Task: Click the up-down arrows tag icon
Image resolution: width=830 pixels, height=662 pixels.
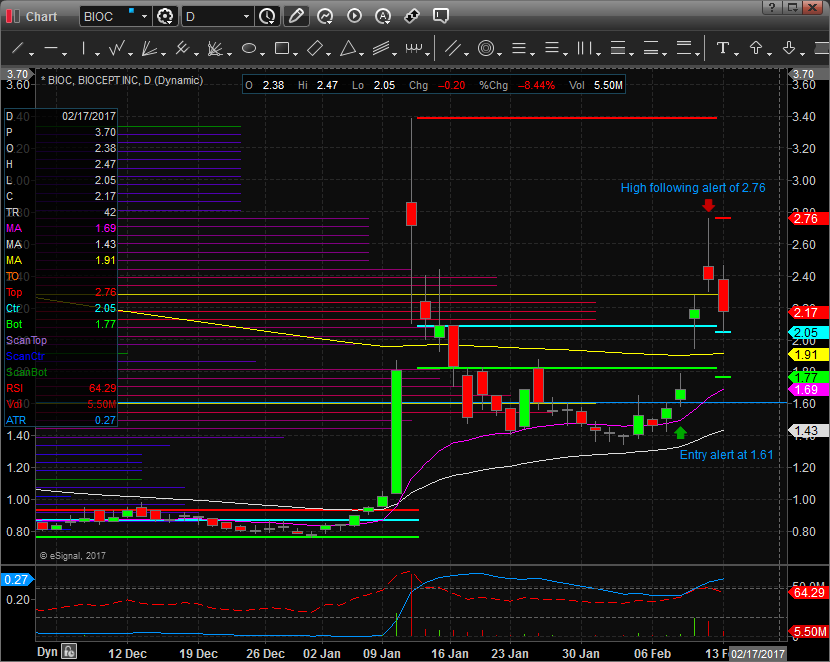Action: click(x=412, y=16)
